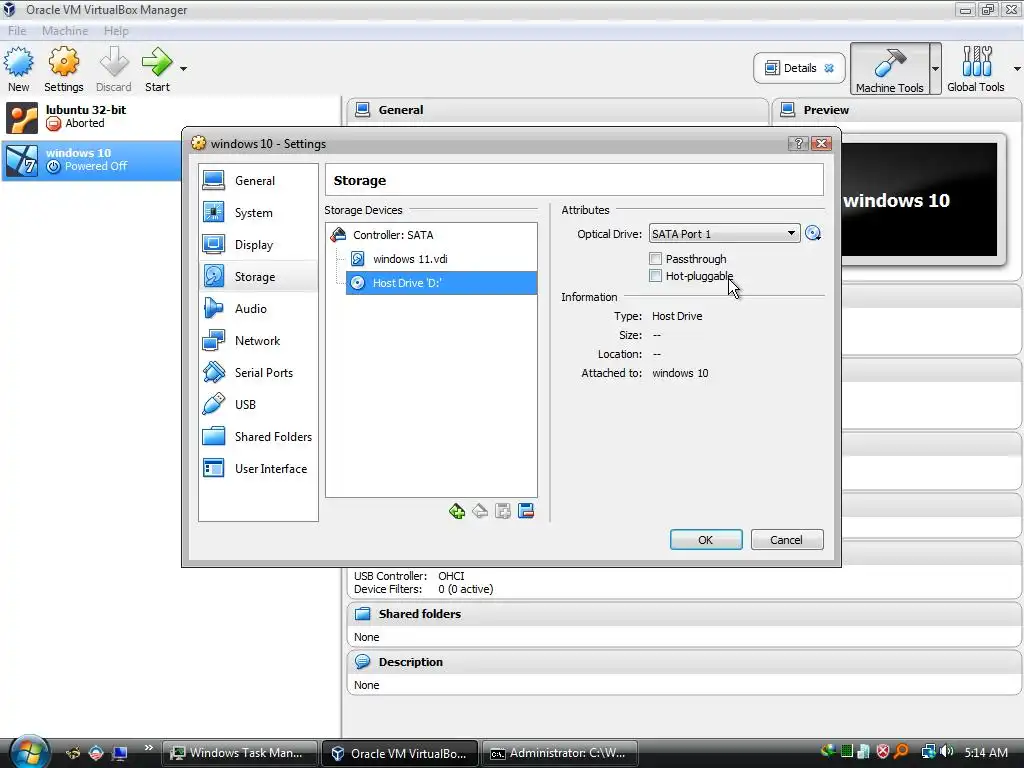Click the Cancel button
This screenshot has height=768, width=1024.
coord(787,540)
